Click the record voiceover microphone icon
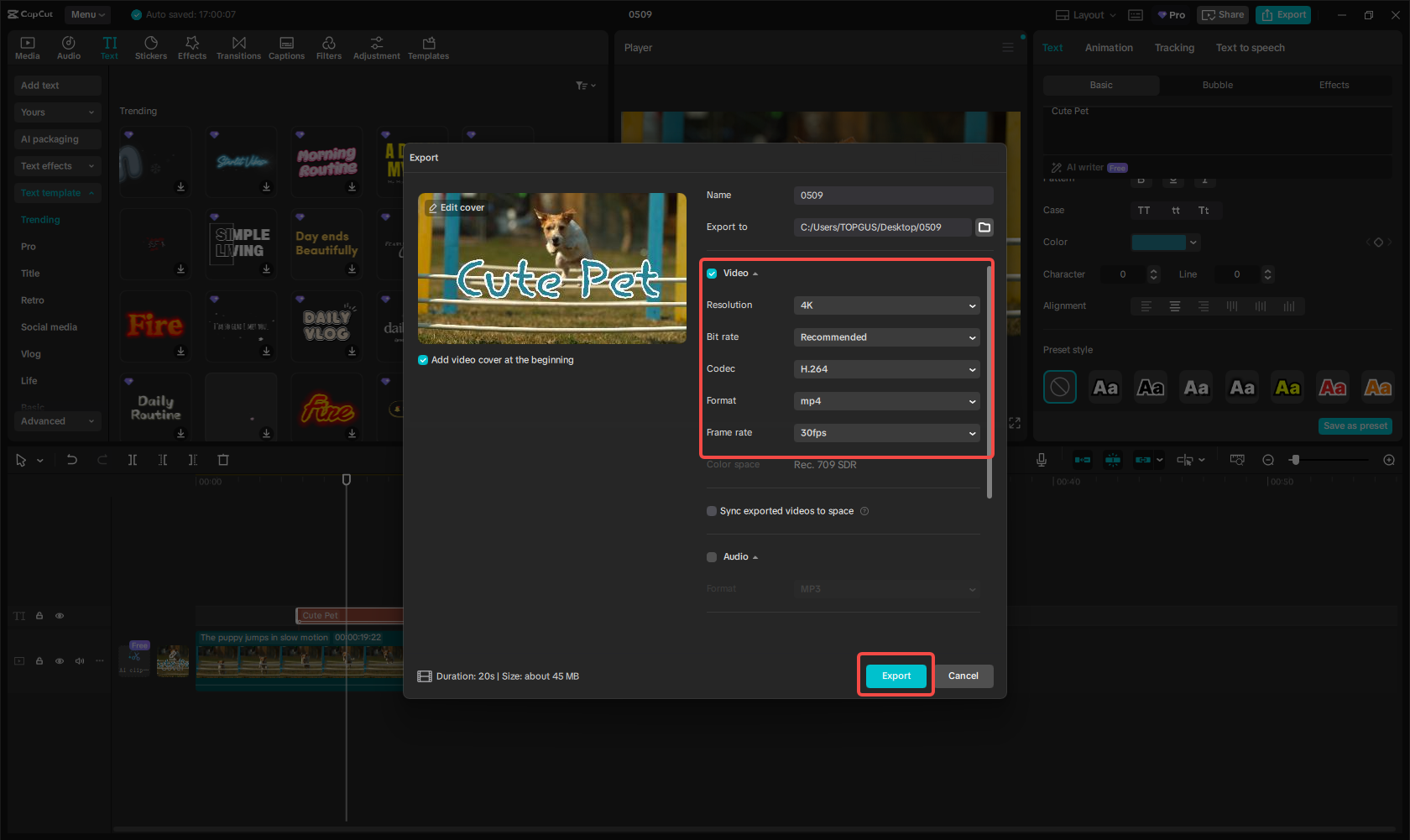1410x840 pixels. click(1042, 460)
